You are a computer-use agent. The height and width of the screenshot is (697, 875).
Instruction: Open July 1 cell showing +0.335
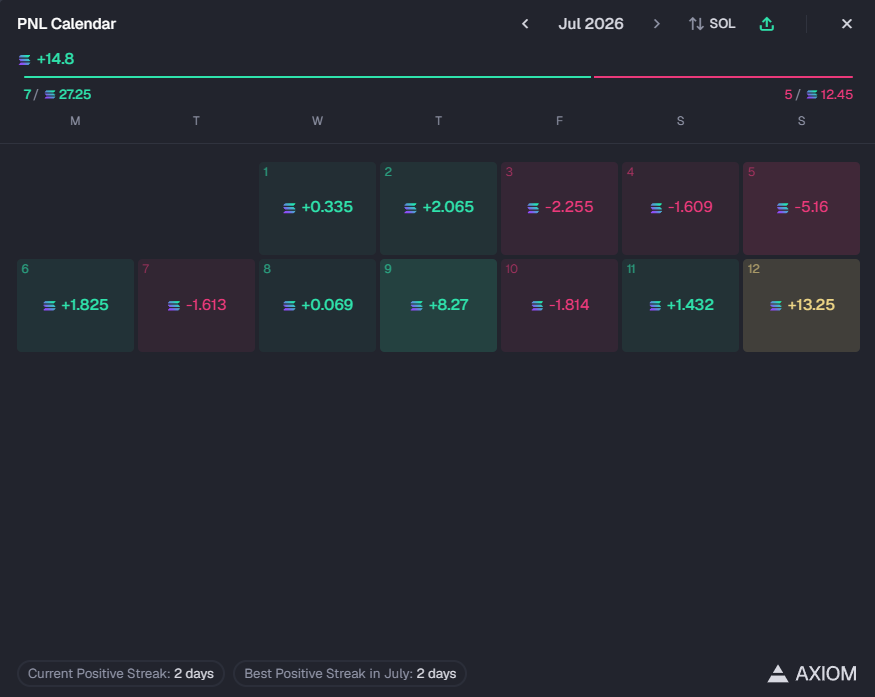(317, 208)
